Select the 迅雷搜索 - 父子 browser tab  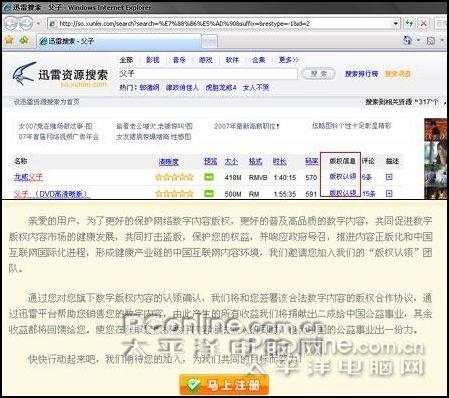118,41
